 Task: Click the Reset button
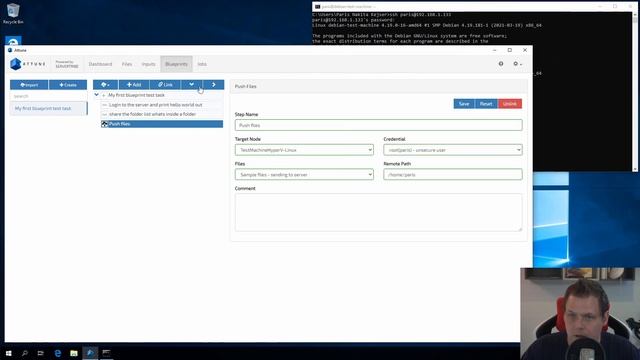486,104
